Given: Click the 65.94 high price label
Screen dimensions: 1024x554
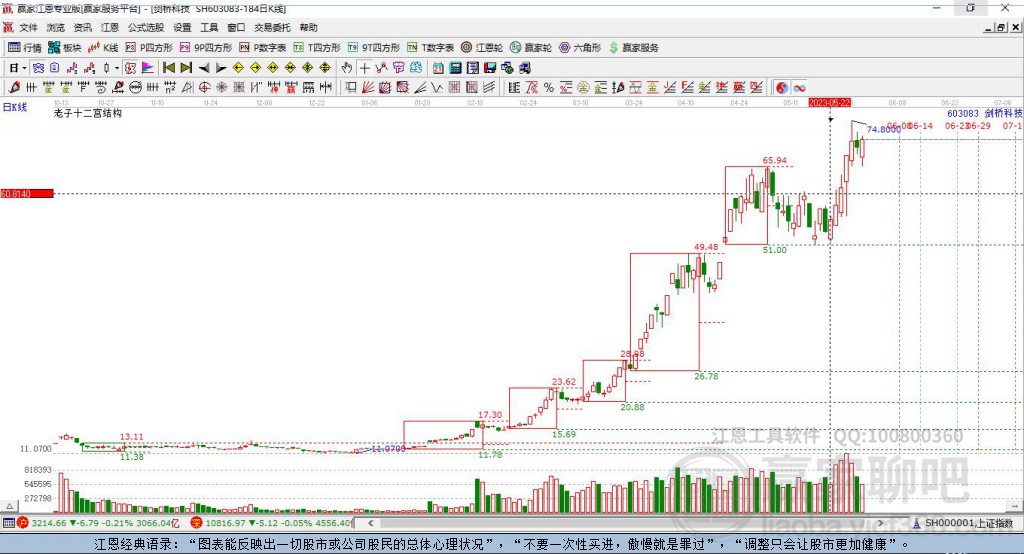Looking at the screenshot, I should (775, 160).
